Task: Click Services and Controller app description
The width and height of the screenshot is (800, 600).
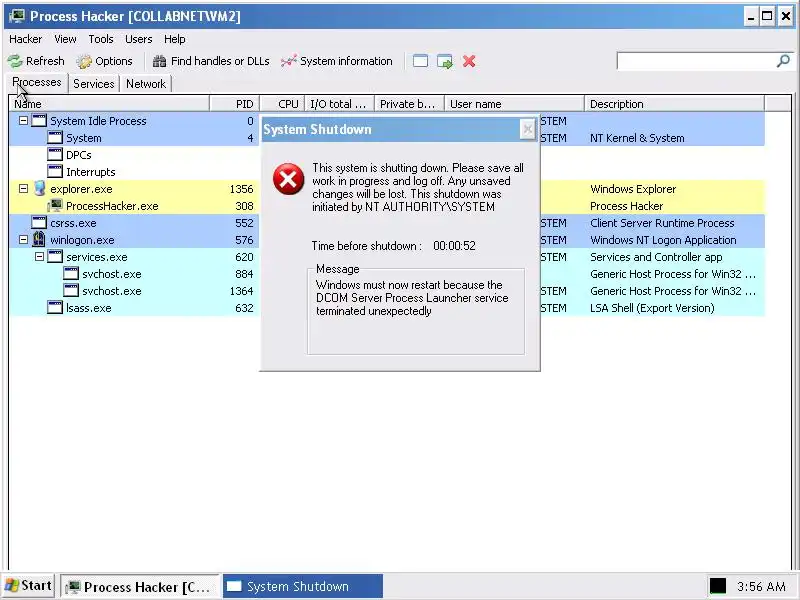Action: point(656,257)
